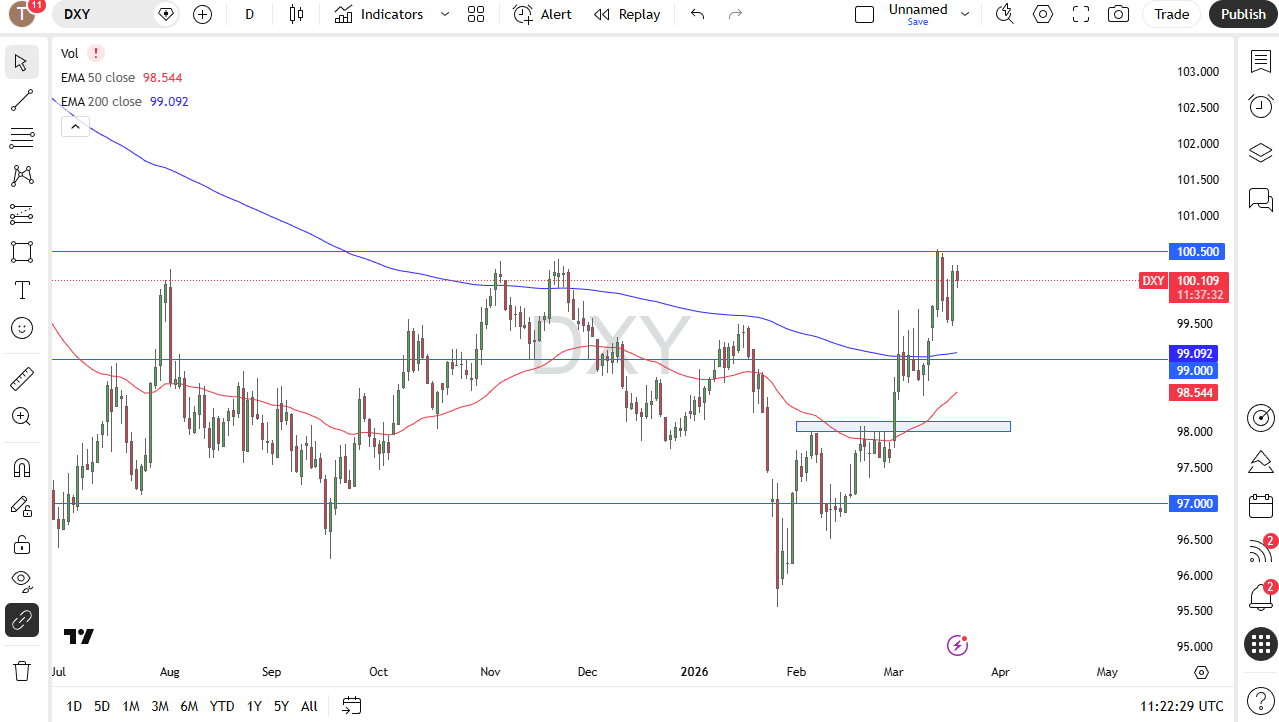The width and height of the screenshot is (1279, 722).
Task: Toggle magnet mode for drawings
Action: [22, 468]
